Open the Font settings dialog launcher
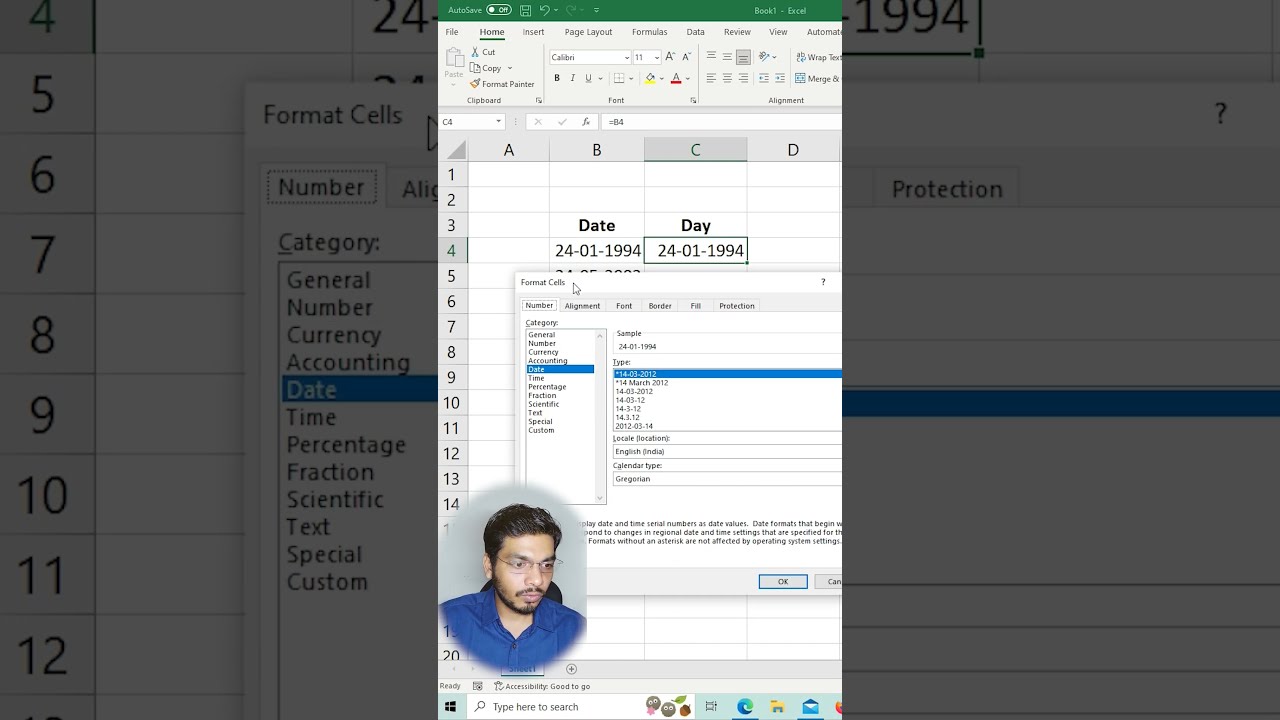Viewport: 1280px width, 720px height. coord(693,101)
